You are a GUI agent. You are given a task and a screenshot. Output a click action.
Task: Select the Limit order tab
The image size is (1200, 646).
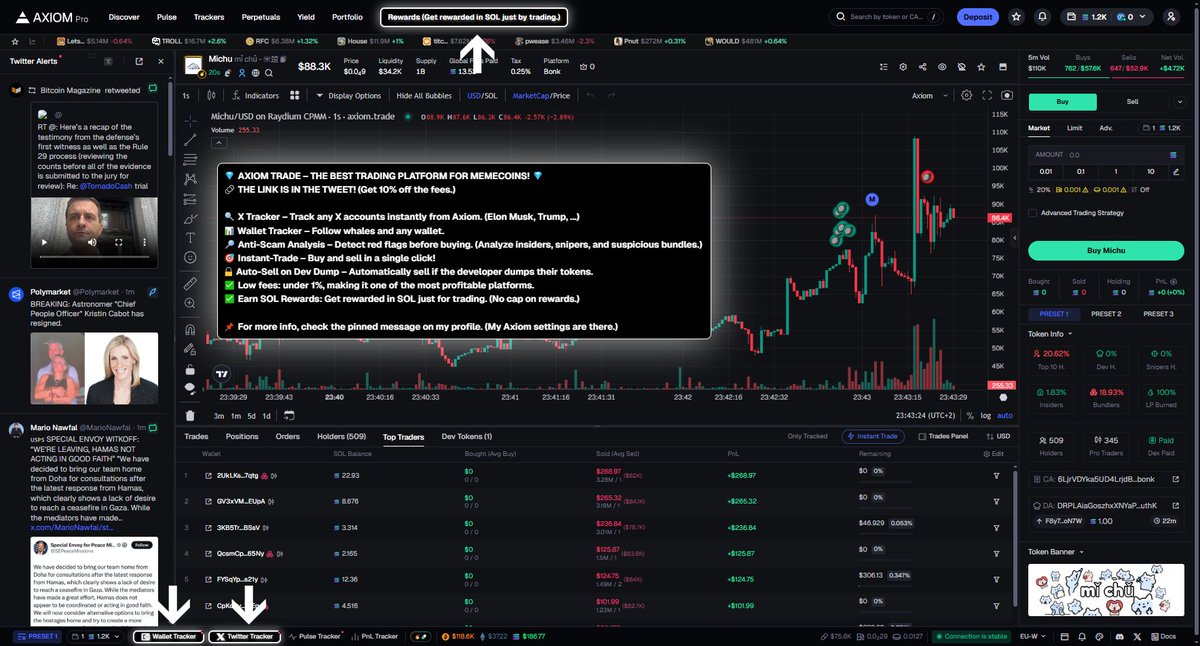click(x=1074, y=128)
